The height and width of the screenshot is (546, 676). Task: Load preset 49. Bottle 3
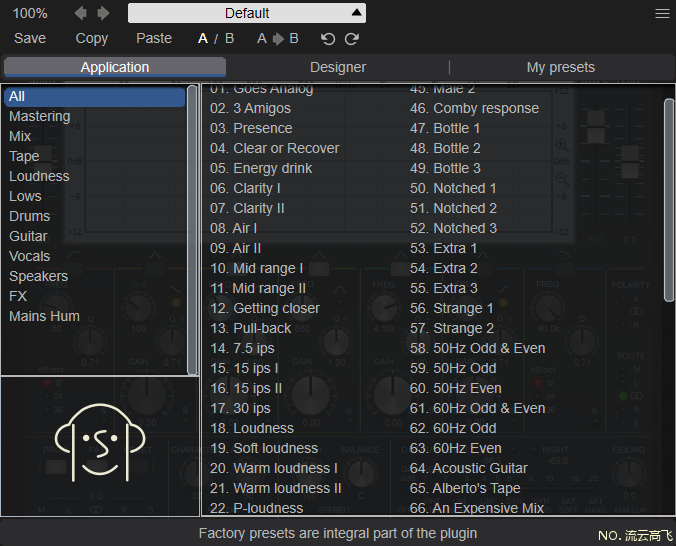point(445,168)
